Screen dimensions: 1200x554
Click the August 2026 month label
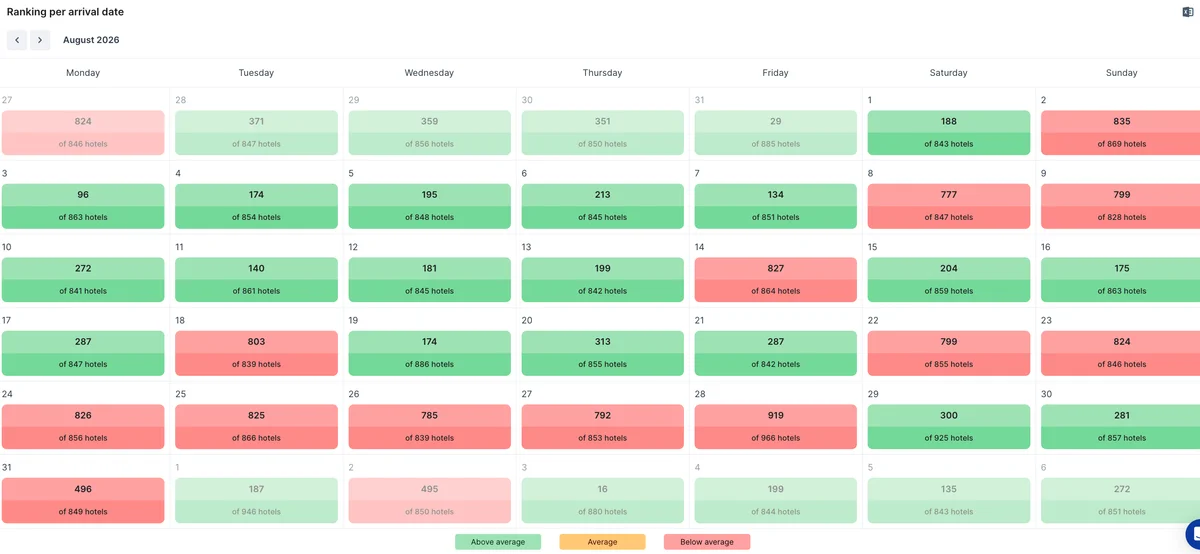click(x=91, y=40)
